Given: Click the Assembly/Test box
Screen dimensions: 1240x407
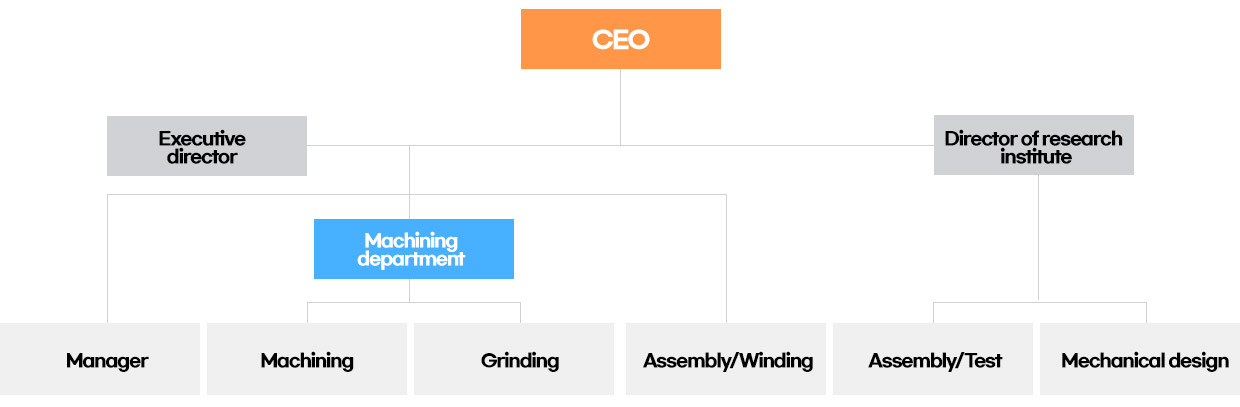Looking at the screenshot, I should point(933,359).
